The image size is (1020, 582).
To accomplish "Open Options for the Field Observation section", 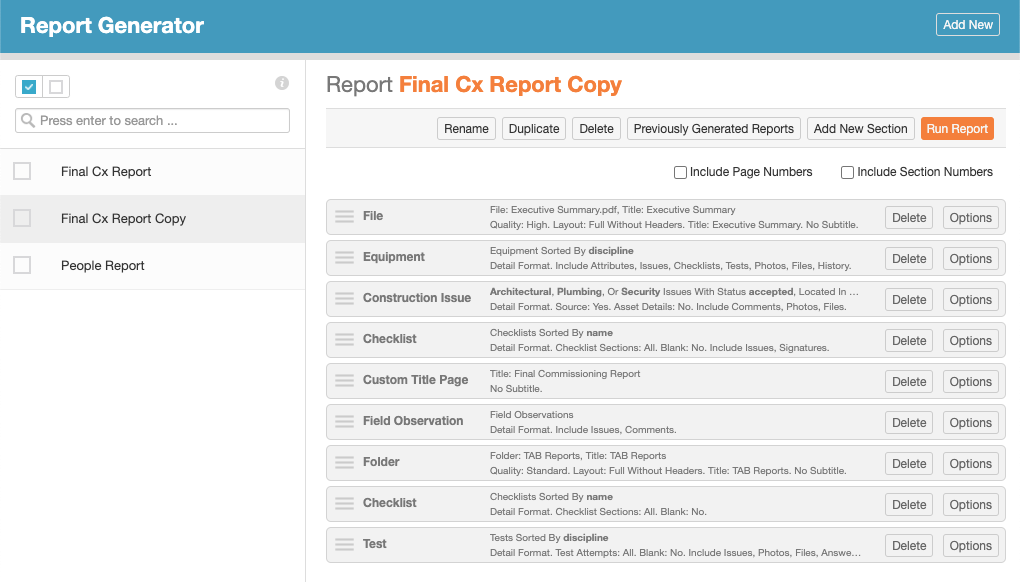I will (971, 423).
